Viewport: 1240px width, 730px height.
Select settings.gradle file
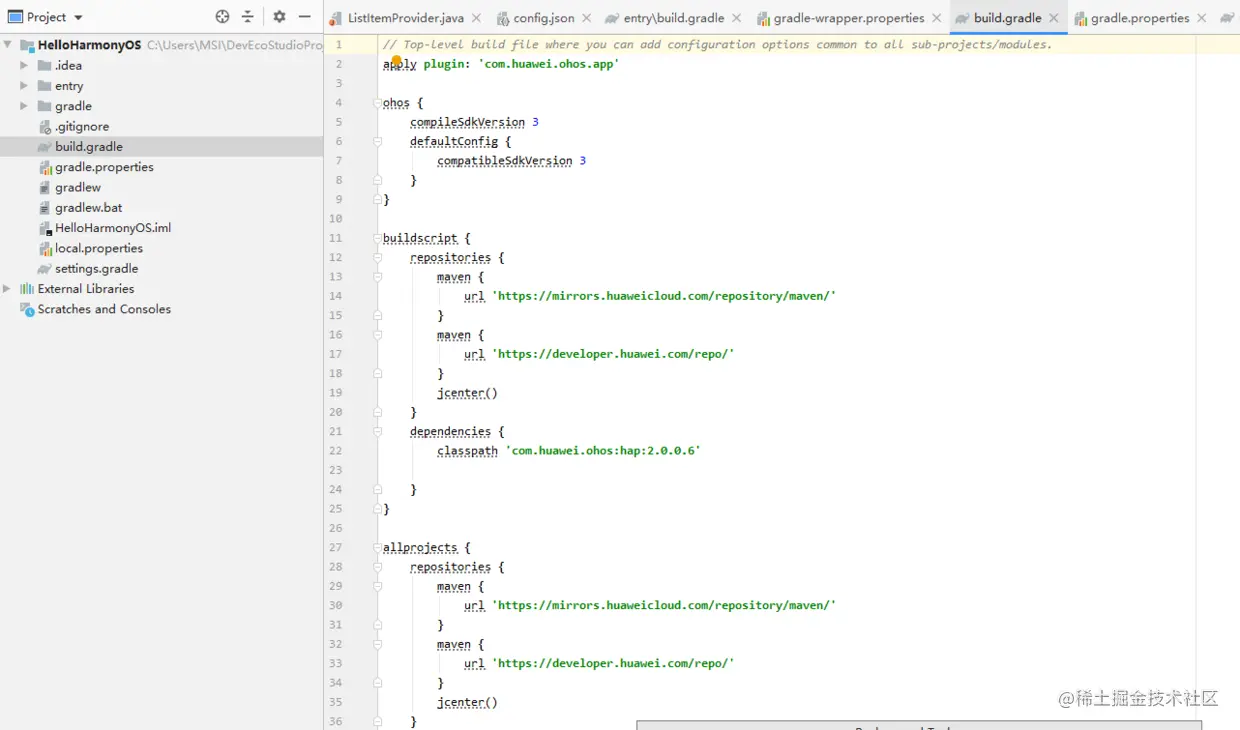97,268
